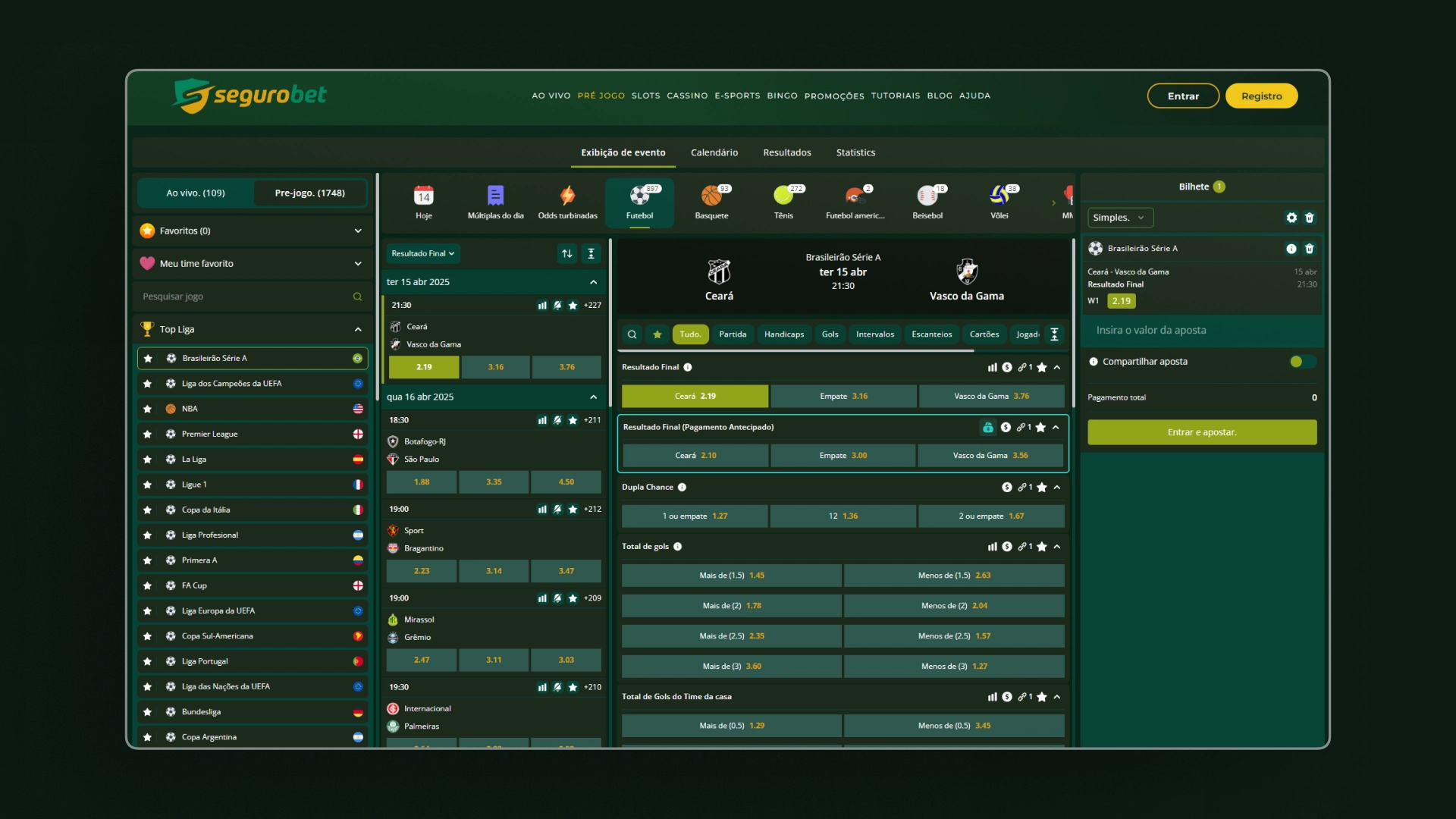Click Entrar e apostar button

(1202, 432)
